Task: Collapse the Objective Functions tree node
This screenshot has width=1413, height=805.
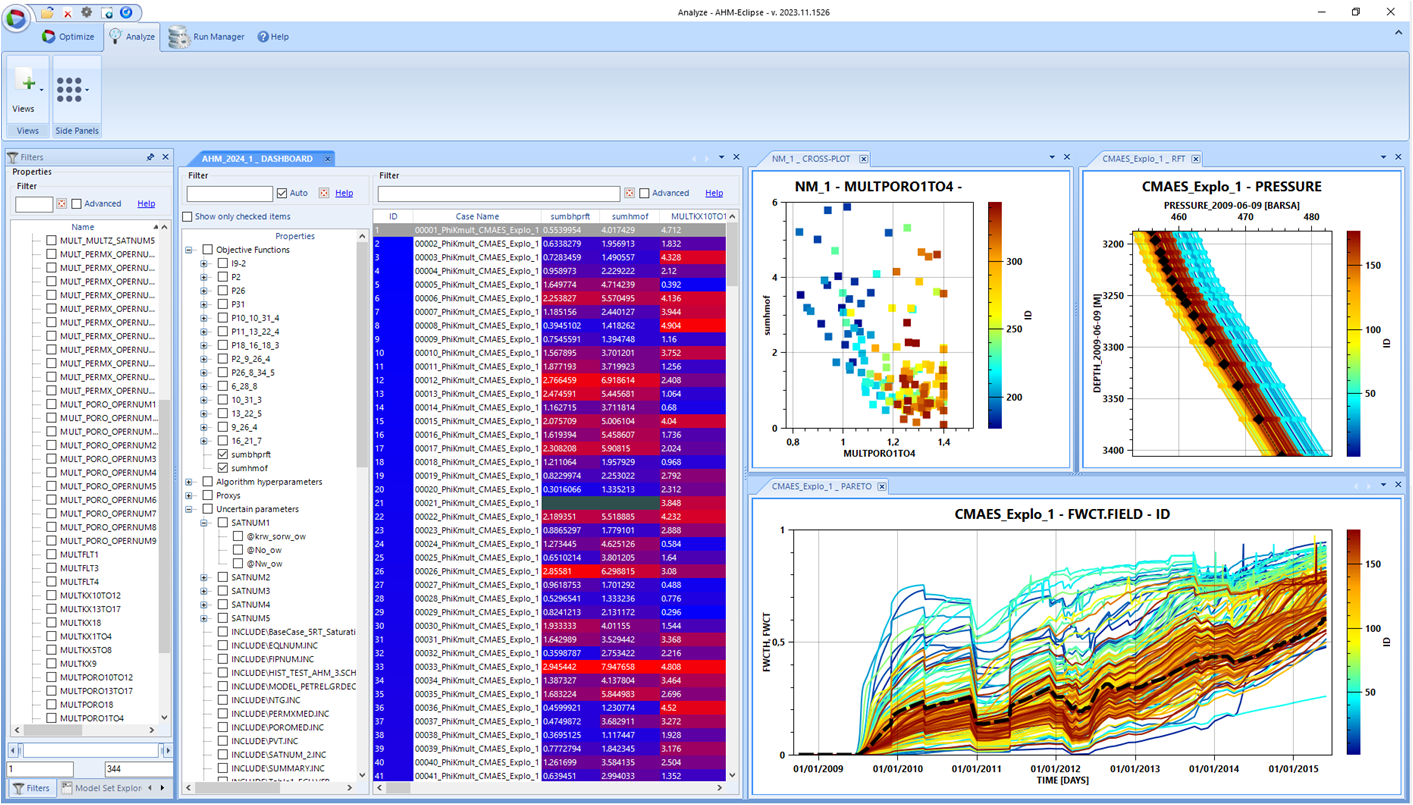Action: pyautogui.click(x=189, y=250)
